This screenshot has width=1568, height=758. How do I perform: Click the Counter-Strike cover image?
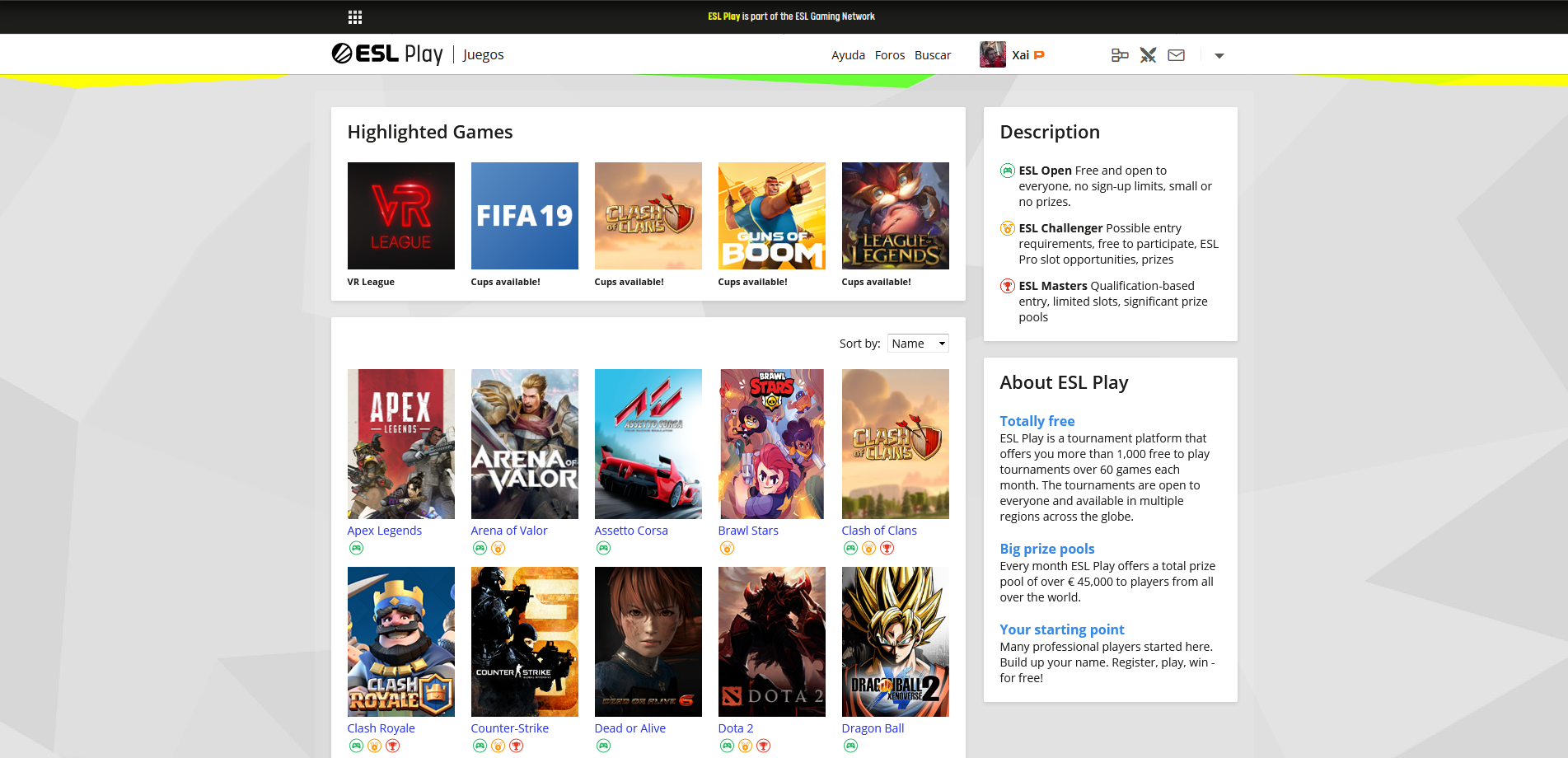(525, 642)
